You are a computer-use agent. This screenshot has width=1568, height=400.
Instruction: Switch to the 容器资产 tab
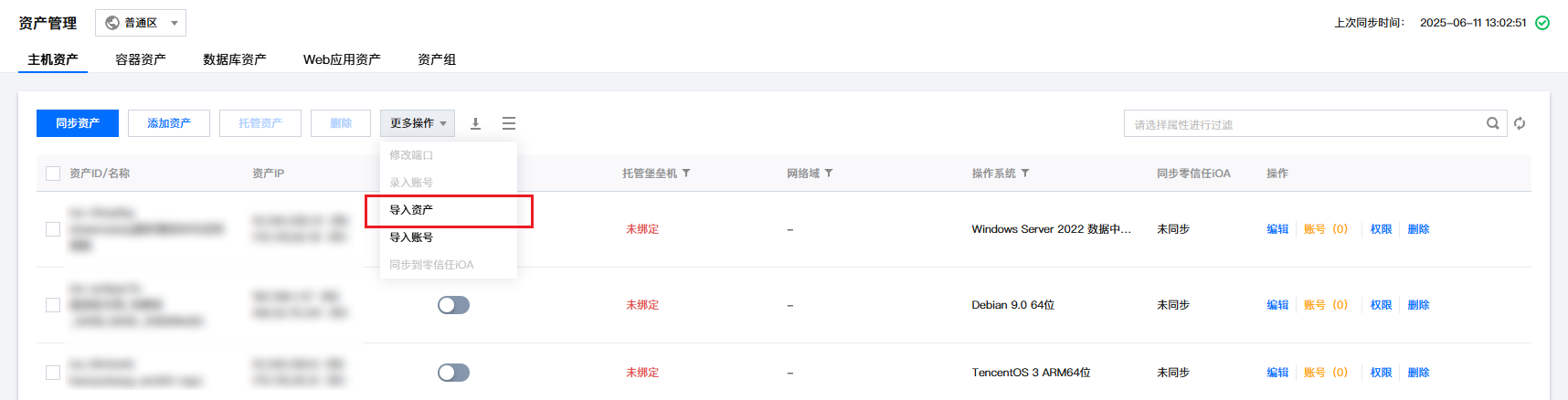coord(141,59)
